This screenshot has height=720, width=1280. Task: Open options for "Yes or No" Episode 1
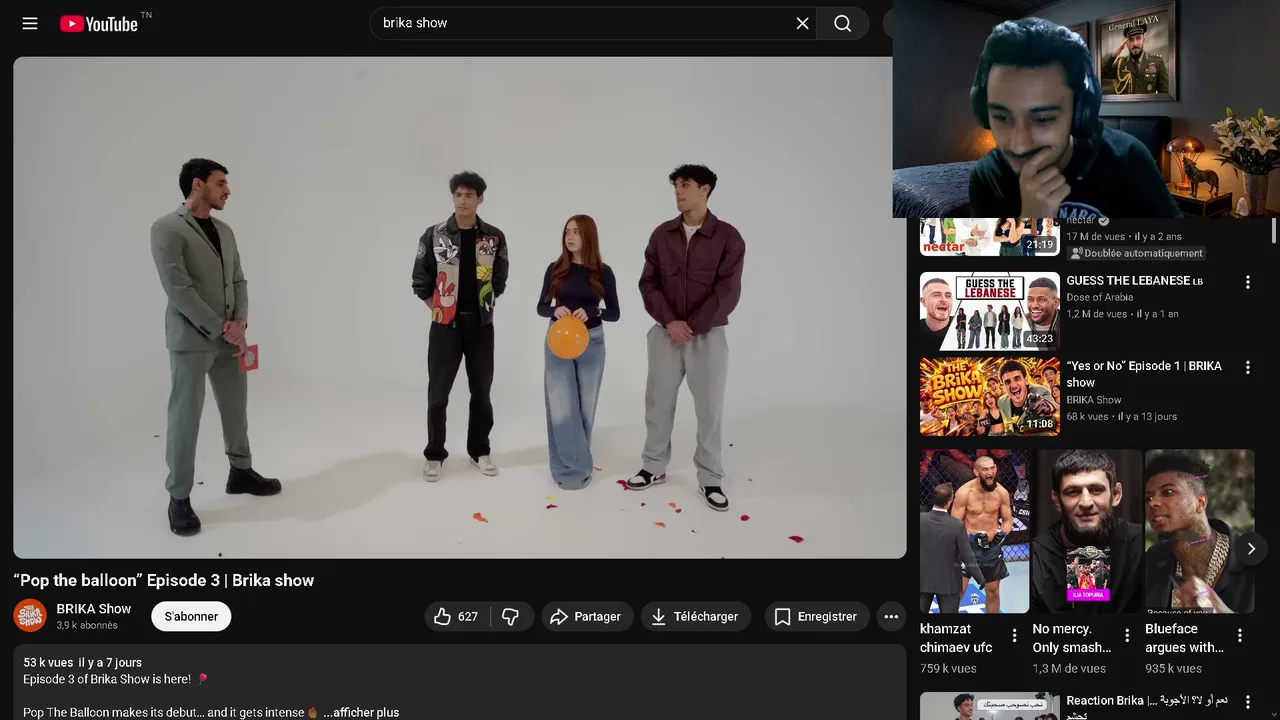1247,368
